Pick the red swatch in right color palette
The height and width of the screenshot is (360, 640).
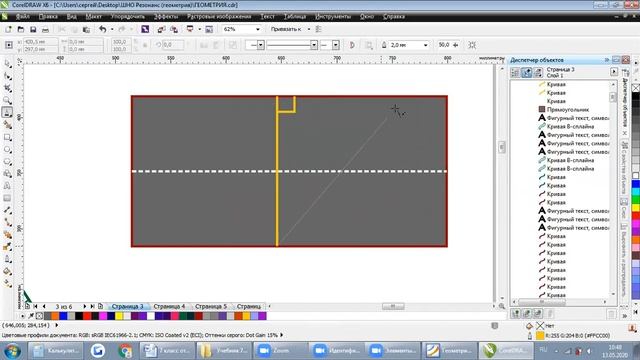coord(636,216)
